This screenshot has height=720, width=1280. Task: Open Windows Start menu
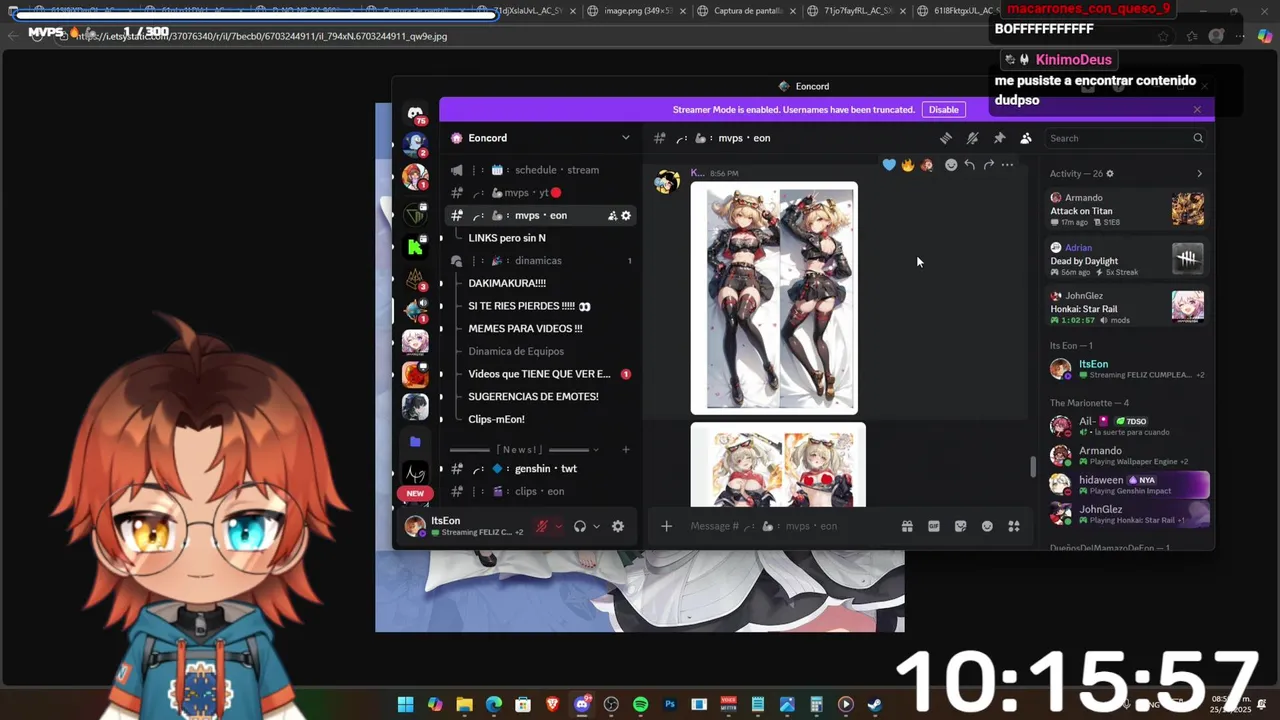(x=405, y=704)
